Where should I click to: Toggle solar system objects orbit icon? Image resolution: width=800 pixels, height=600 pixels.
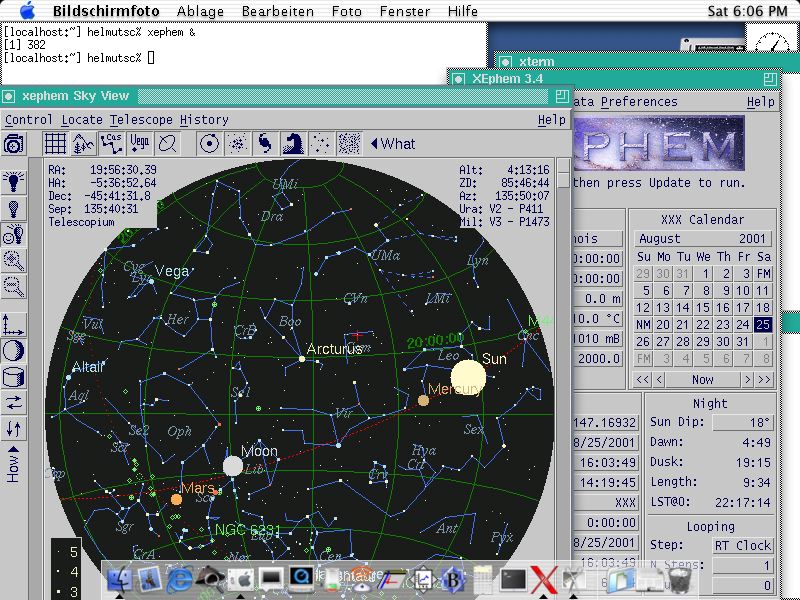point(209,143)
